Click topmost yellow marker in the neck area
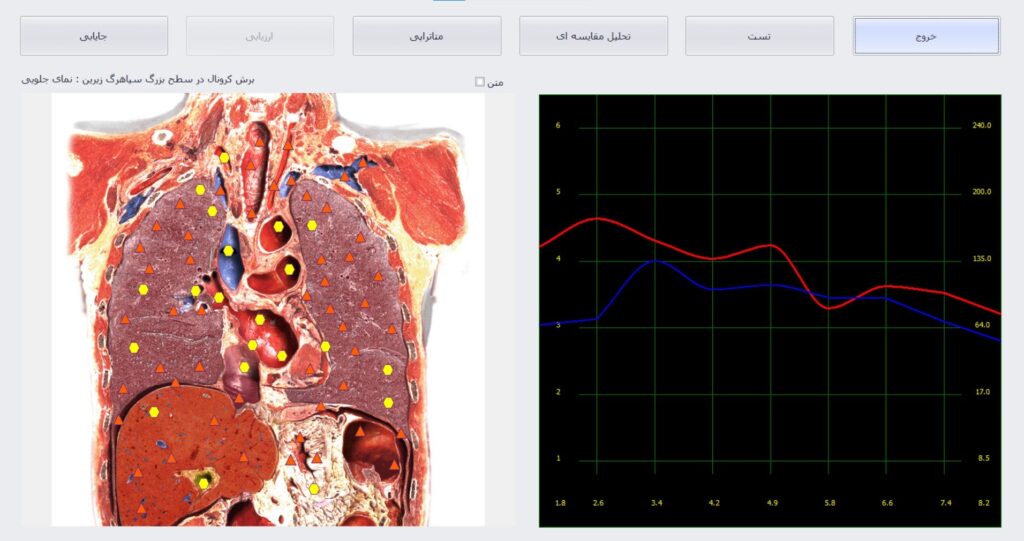The height and width of the screenshot is (541, 1024). point(225,157)
